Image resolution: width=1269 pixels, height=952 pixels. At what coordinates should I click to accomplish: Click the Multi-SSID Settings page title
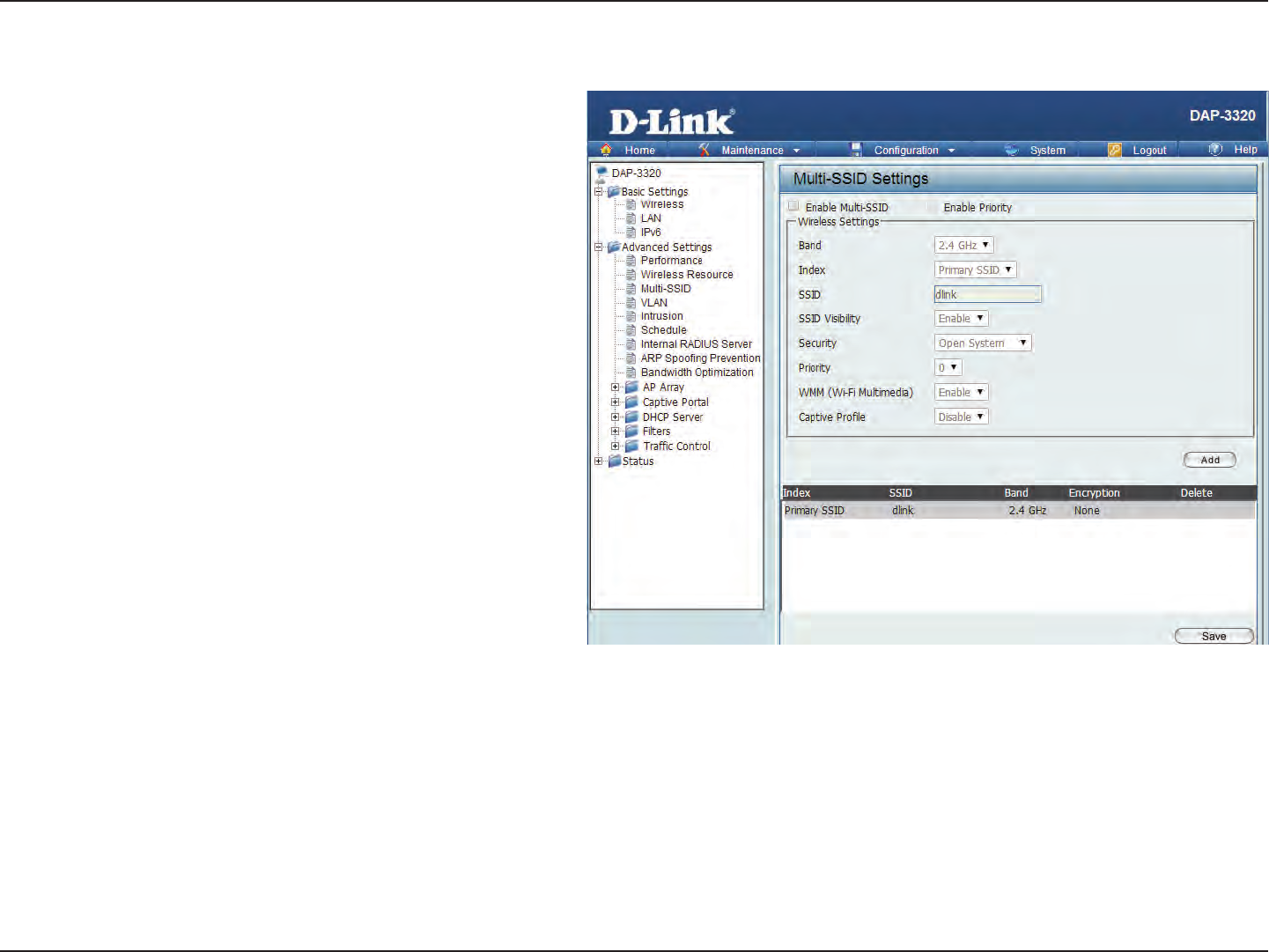click(860, 179)
